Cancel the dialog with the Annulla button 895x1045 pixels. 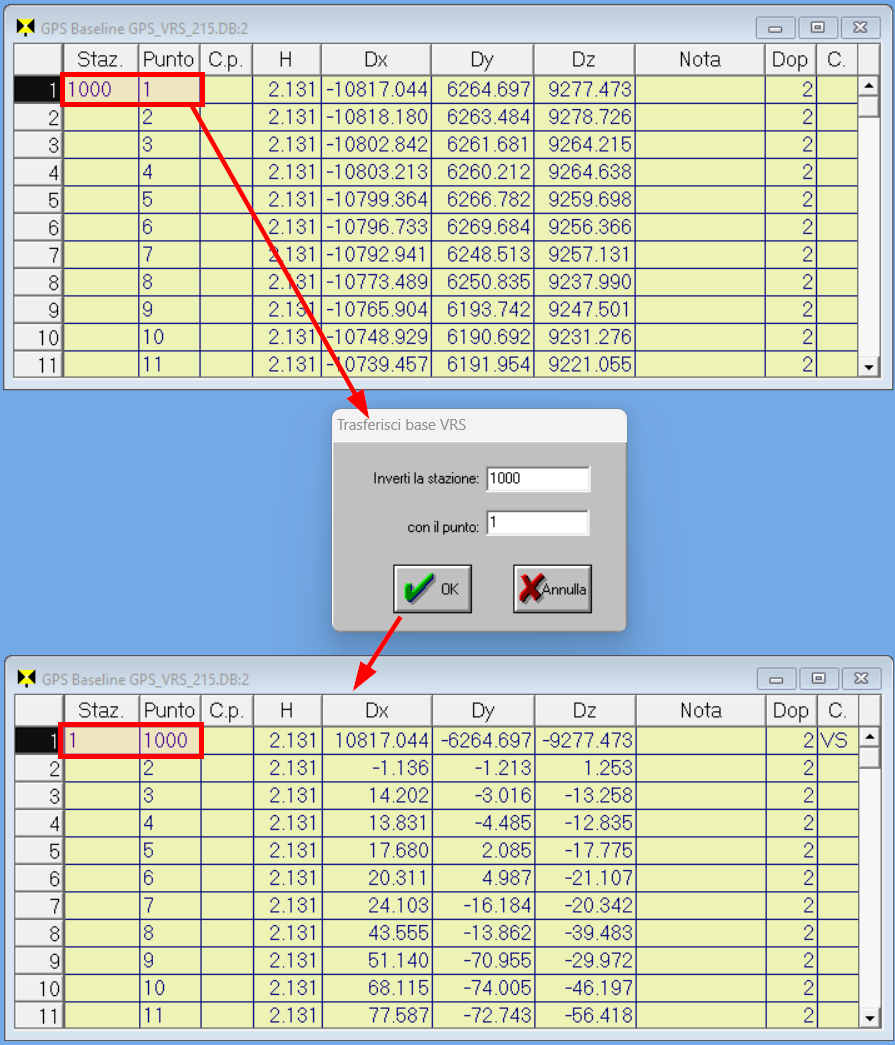click(552, 590)
